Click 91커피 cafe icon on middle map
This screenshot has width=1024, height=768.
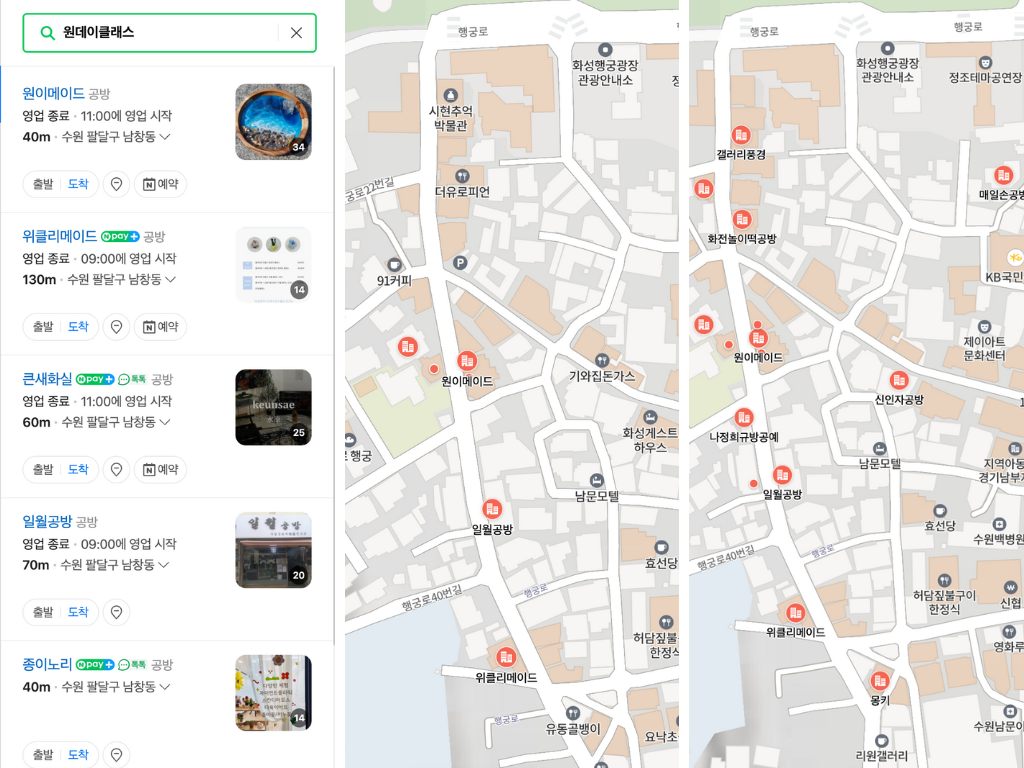394,264
